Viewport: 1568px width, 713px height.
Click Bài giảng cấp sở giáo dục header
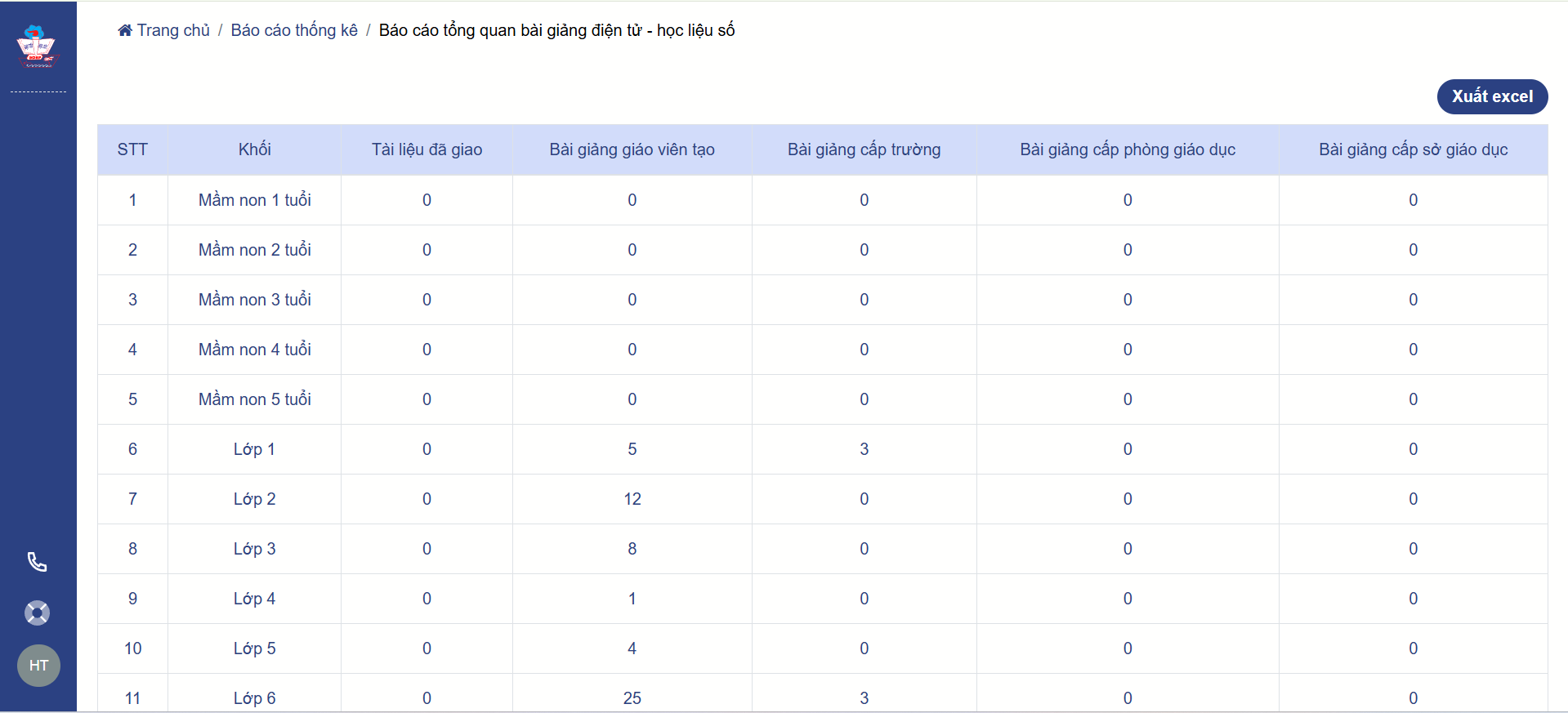(x=1413, y=149)
